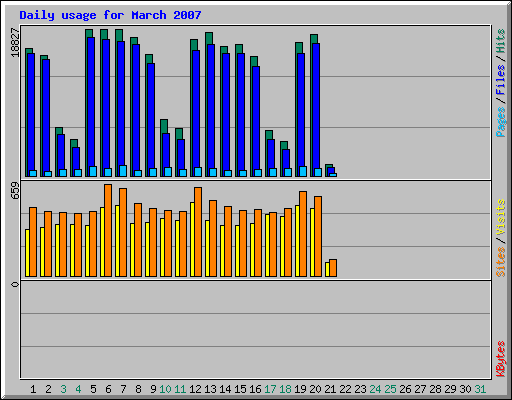Click the red KBytes legend label

tap(500, 359)
